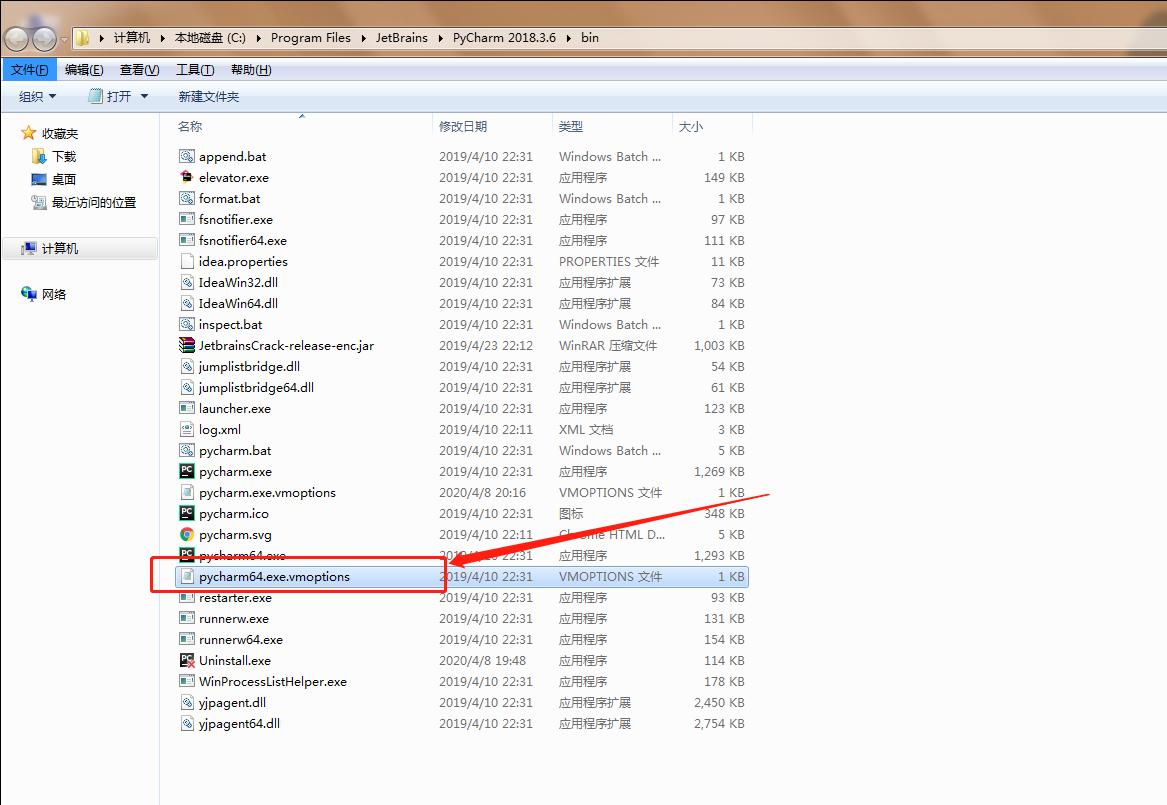Viewport: 1167px width, 805px height.
Task: Click the elevator.exe file icon
Action: (x=186, y=177)
